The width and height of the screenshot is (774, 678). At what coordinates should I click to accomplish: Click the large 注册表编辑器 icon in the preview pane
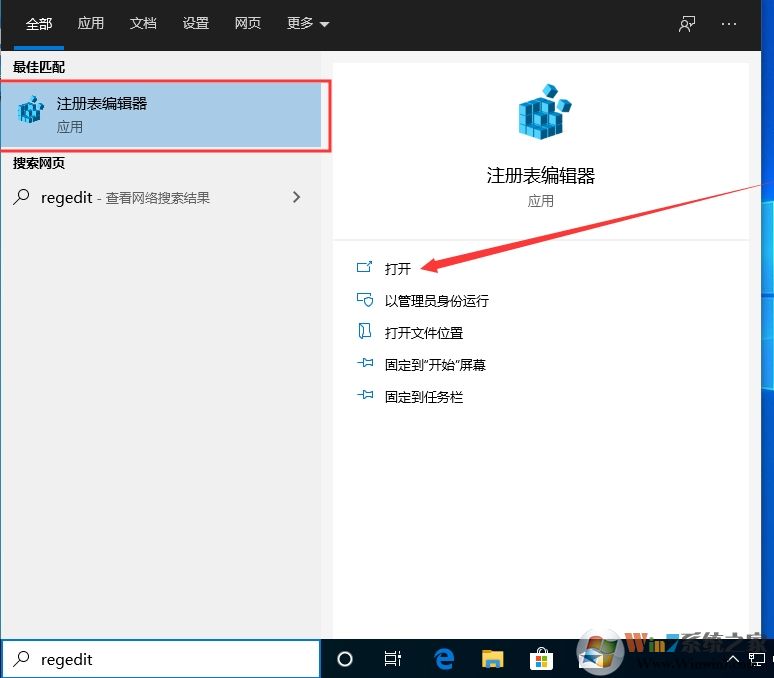click(x=544, y=112)
